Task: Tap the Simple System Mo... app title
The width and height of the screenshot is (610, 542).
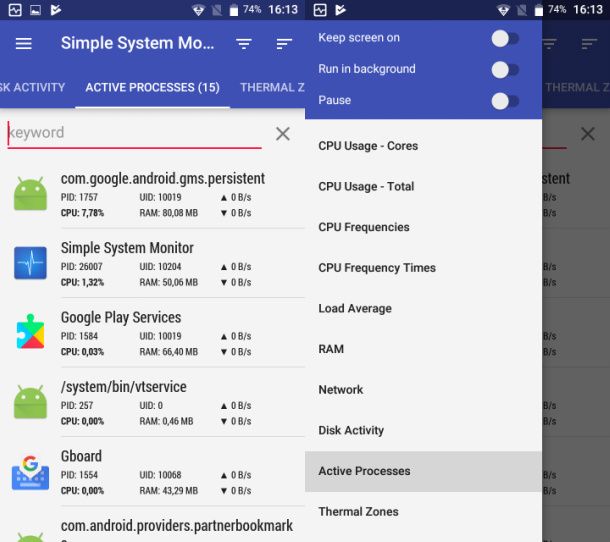Action: (137, 43)
